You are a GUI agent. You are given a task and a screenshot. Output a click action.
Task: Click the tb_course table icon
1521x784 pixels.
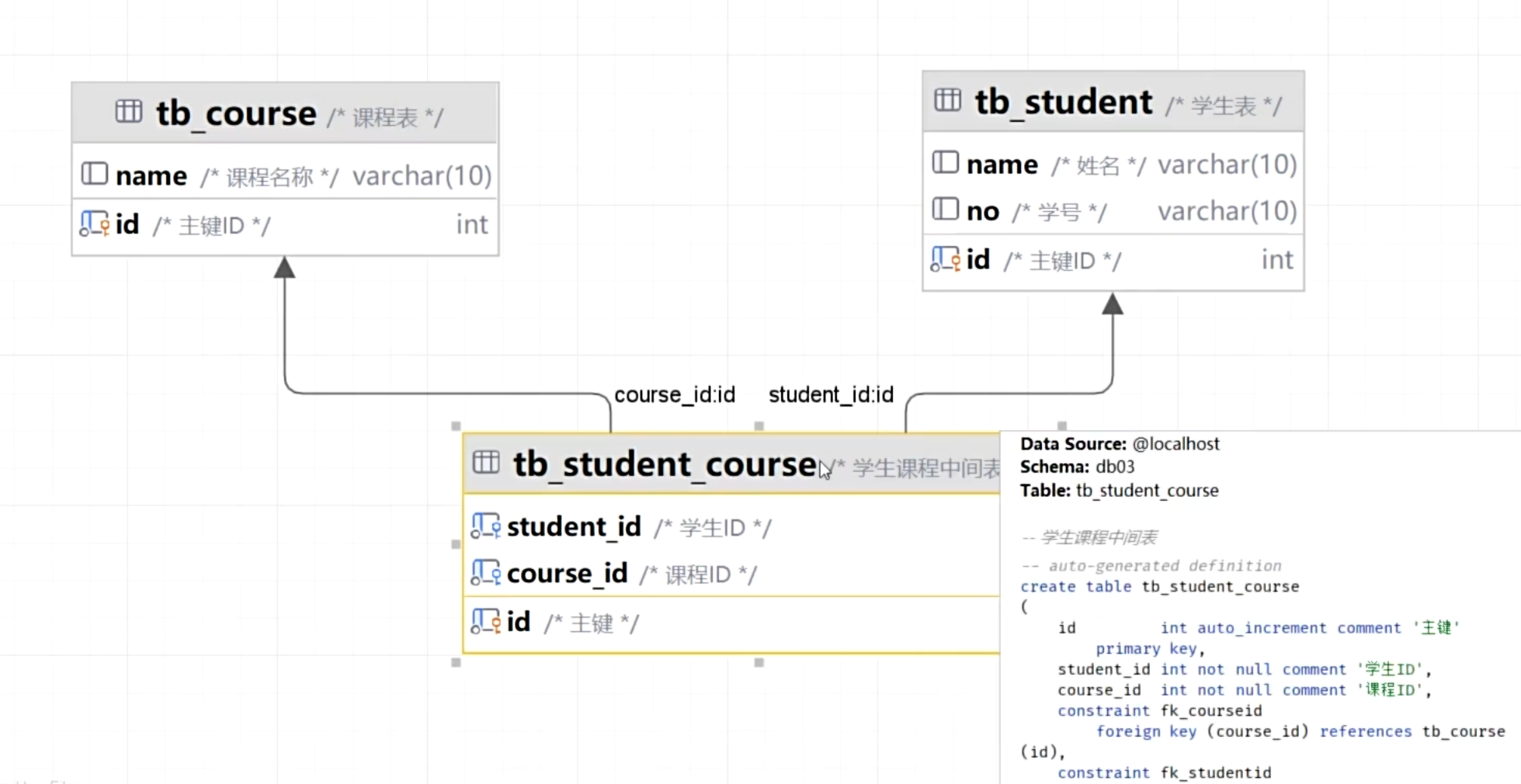pyautogui.click(x=128, y=112)
